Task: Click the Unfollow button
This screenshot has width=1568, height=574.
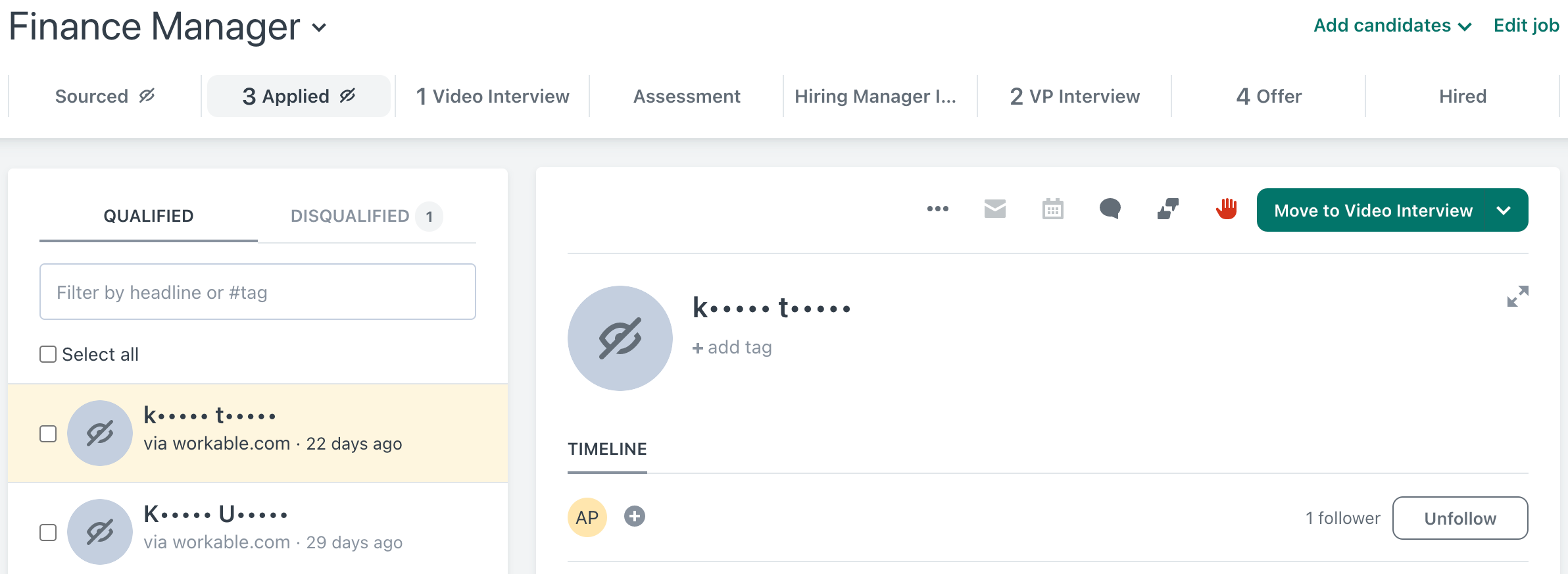Action: [1460, 518]
